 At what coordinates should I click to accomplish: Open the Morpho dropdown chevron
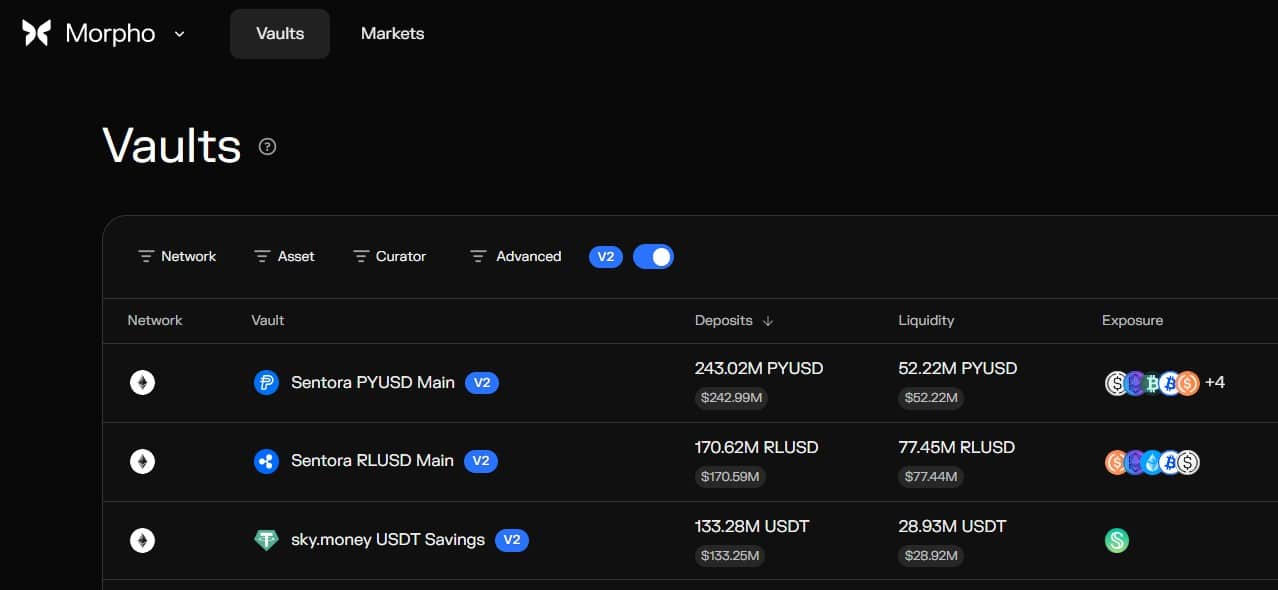coord(180,34)
